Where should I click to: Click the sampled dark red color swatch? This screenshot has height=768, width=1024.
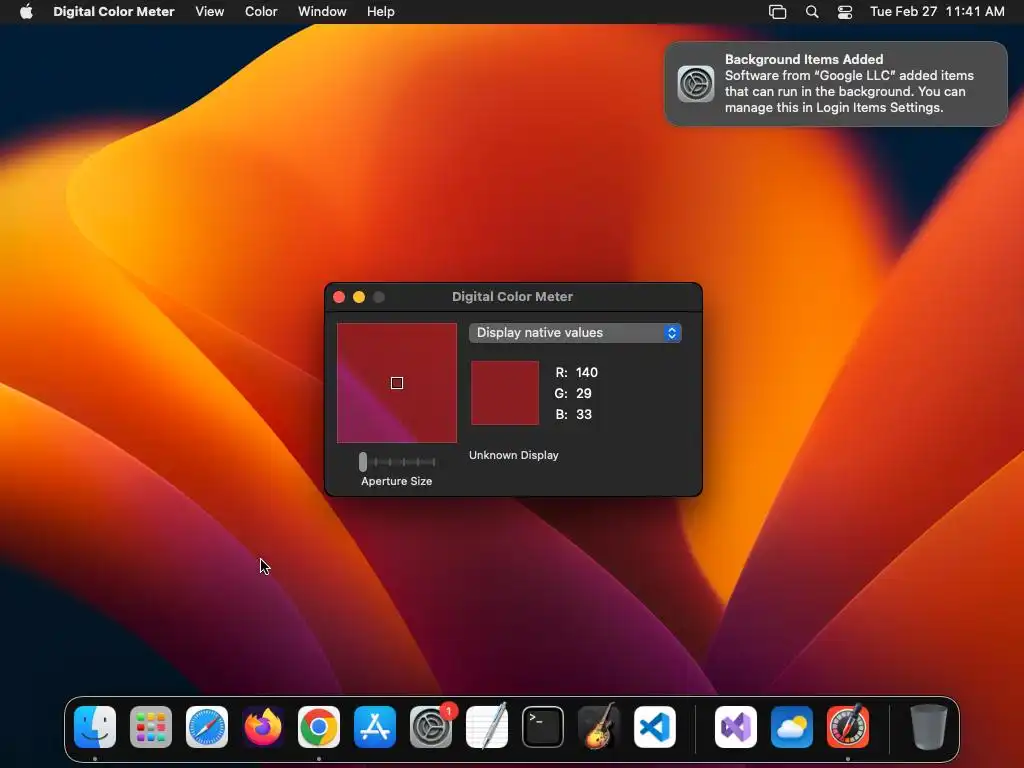click(x=505, y=393)
